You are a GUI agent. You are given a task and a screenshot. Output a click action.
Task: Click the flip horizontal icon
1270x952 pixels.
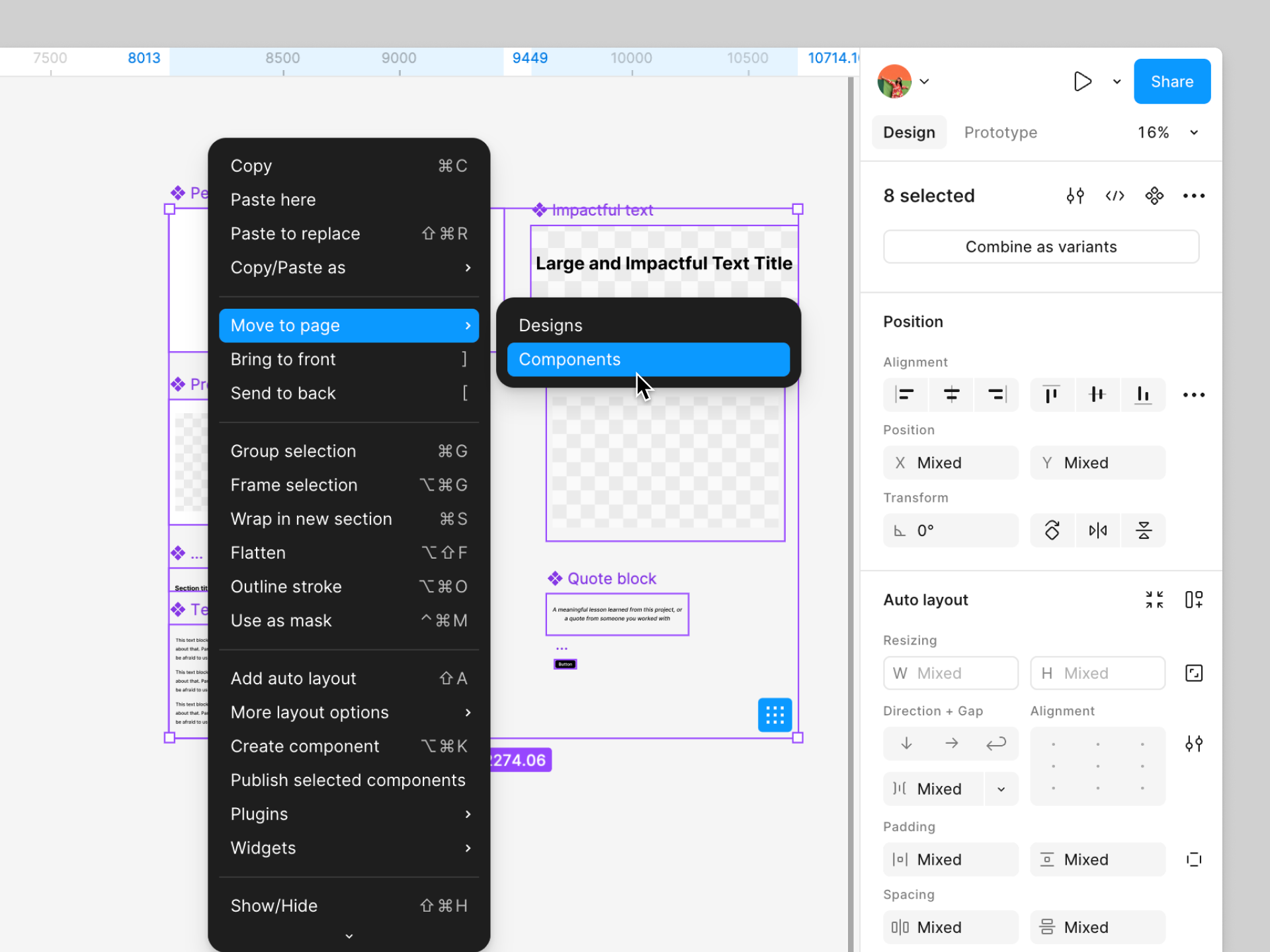[x=1097, y=530]
